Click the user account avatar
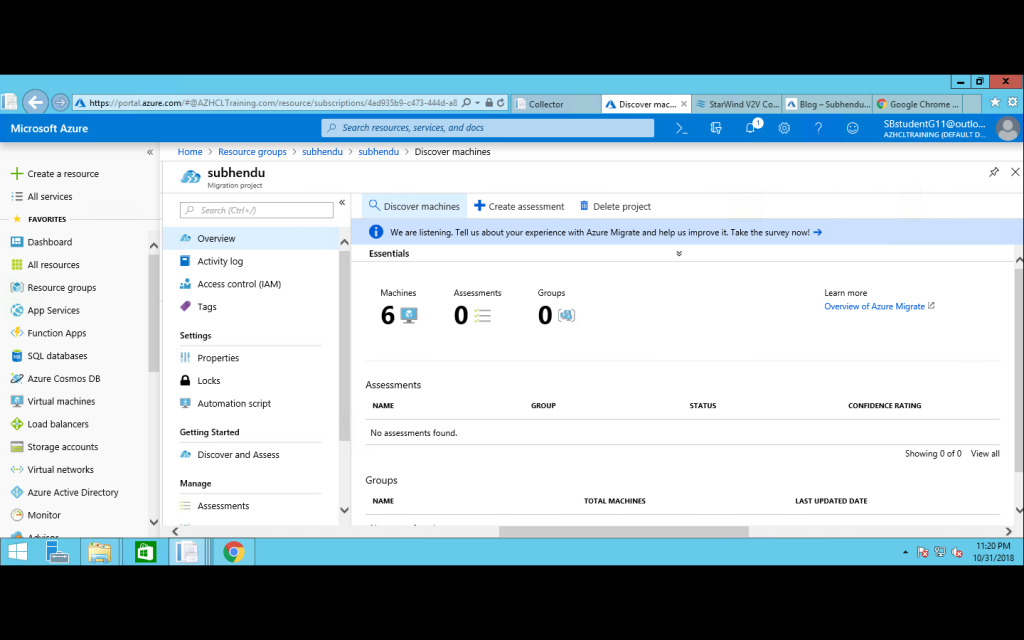This screenshot has height=640, width=1024. coord(1007,129)
